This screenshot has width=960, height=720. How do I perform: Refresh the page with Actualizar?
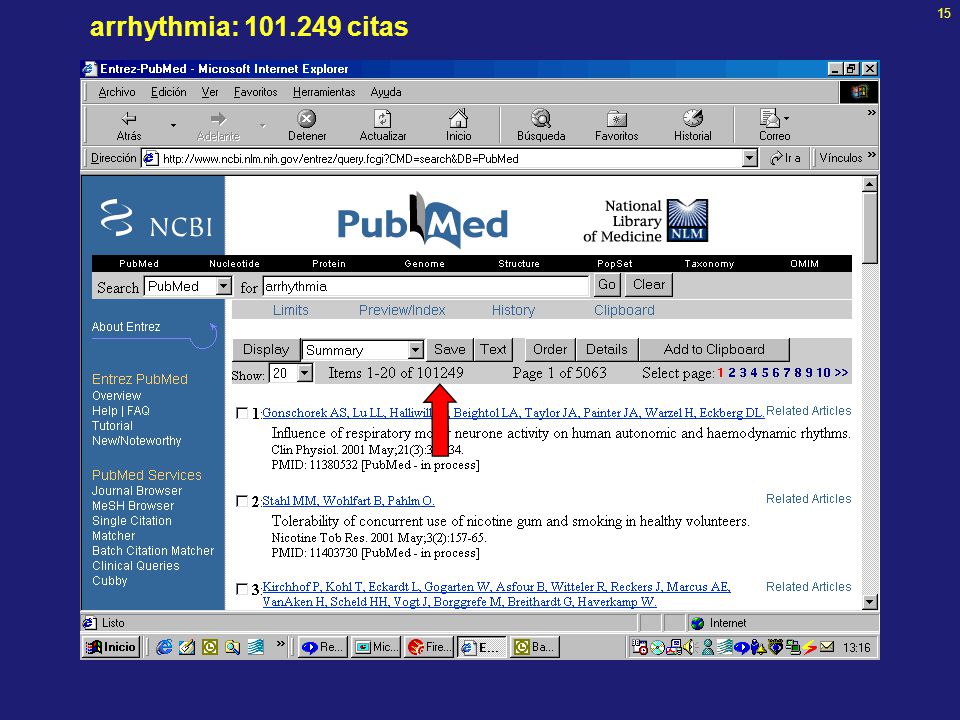383,126
